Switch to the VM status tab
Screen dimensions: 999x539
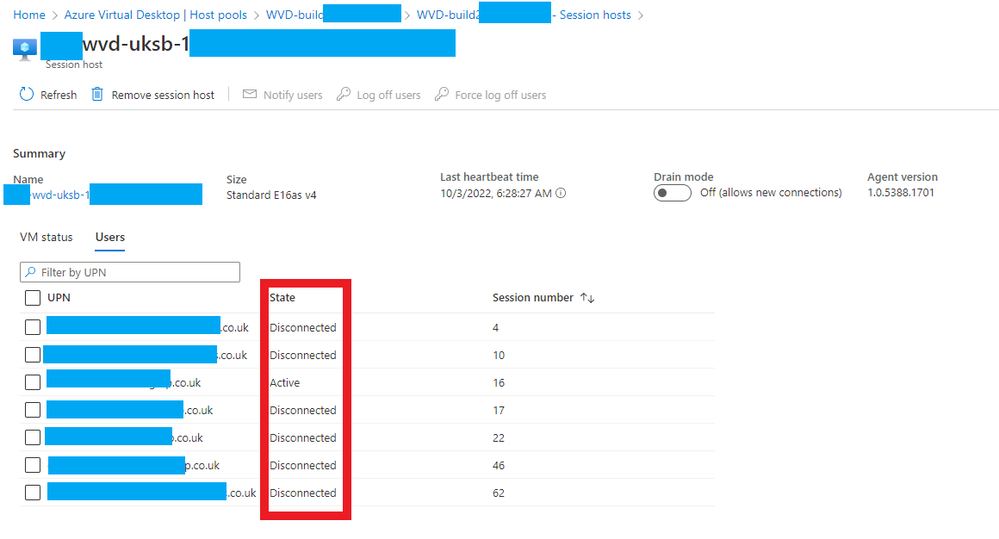pos(47,237)
